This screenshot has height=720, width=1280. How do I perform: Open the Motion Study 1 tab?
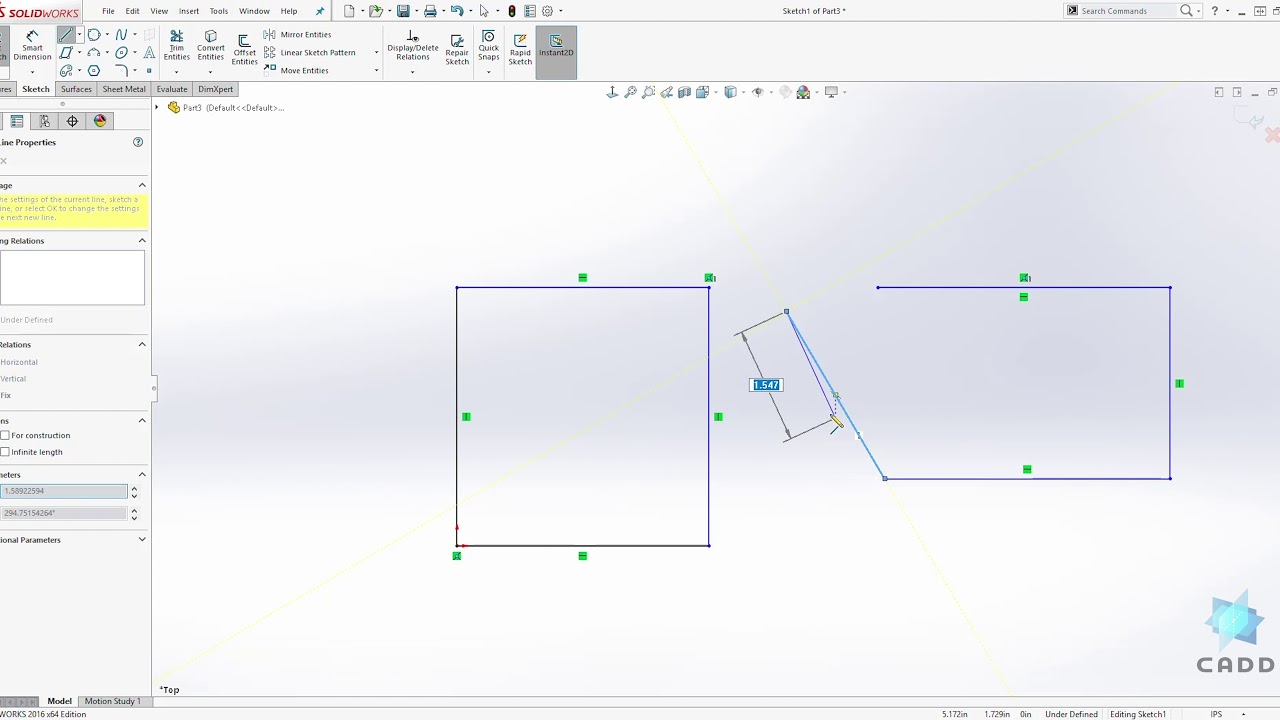pyautogui.click(x=112, y=701)
